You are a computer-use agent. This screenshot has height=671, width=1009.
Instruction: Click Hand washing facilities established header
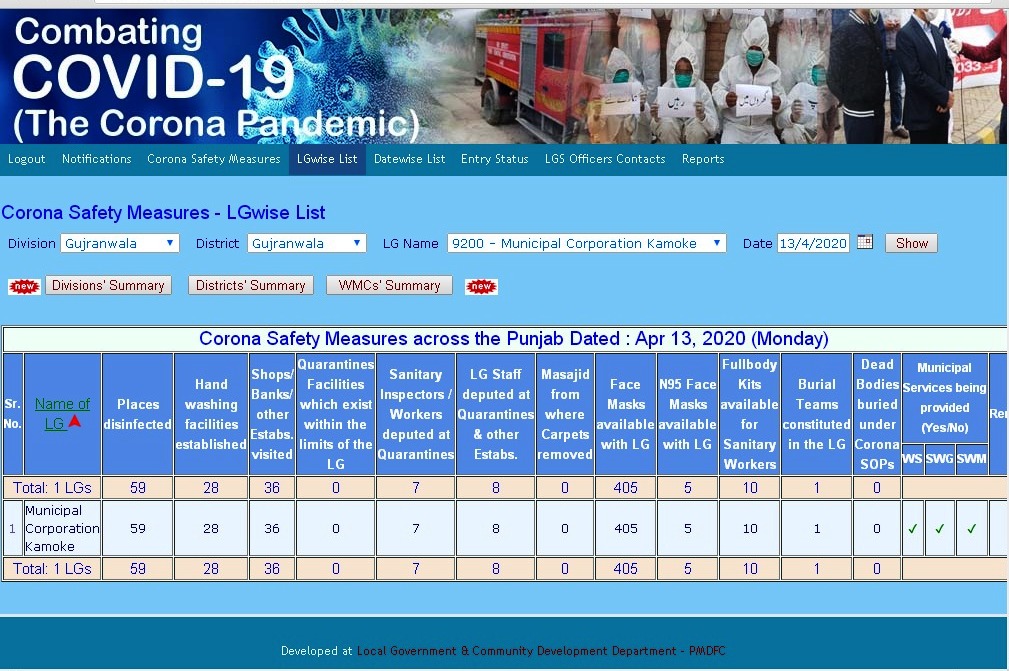(211, 414)
